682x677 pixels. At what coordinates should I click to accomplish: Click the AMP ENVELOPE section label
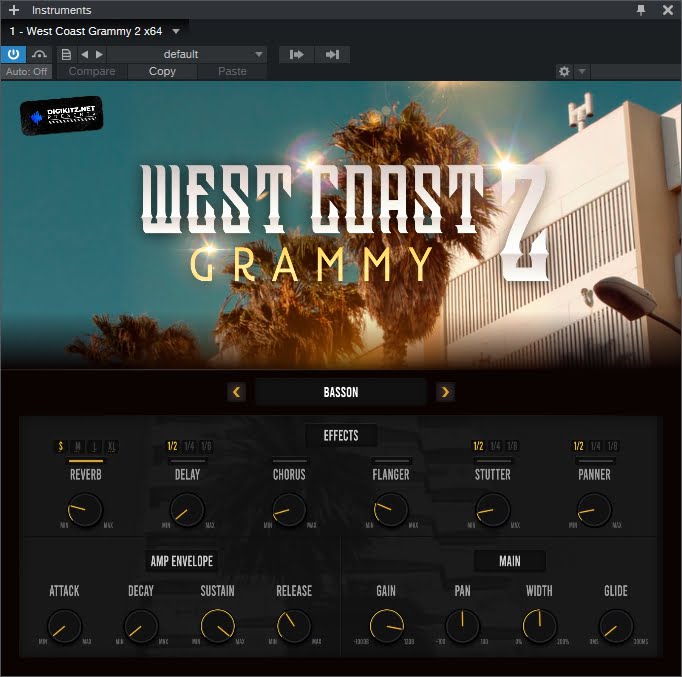pyautogui.click(x=182, y=561)
